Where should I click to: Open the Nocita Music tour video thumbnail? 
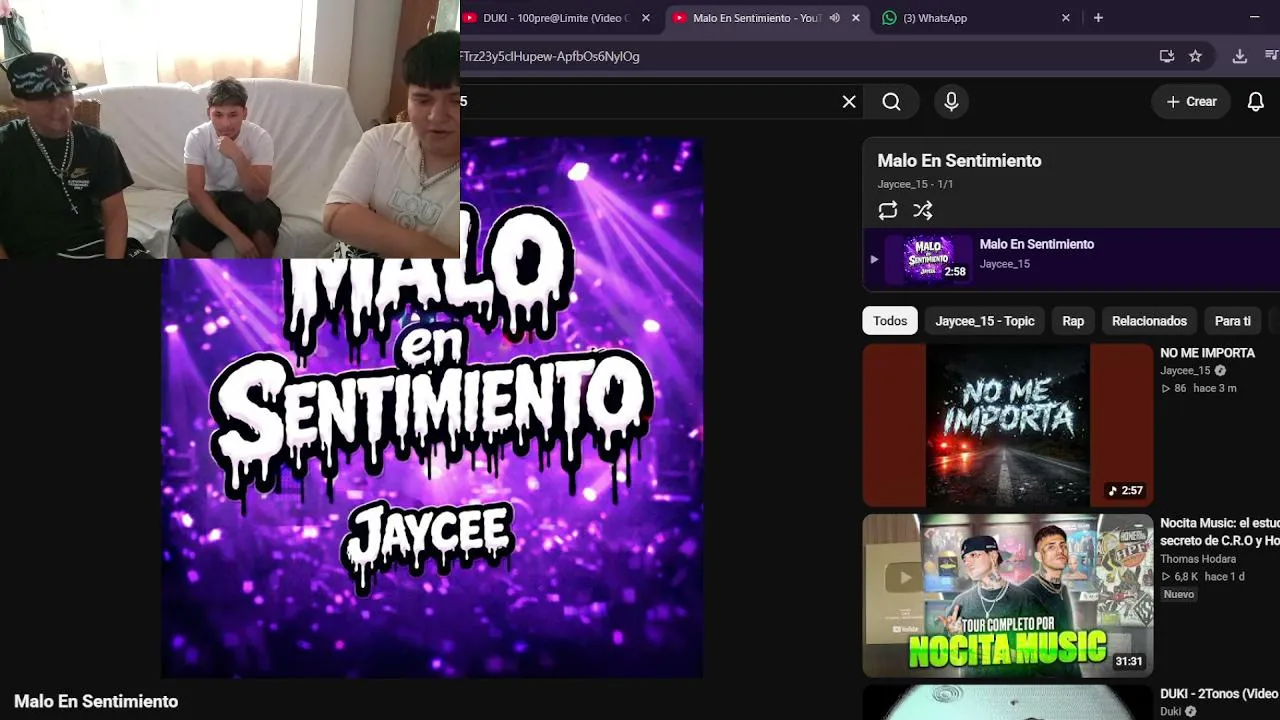click(1008, 596)
